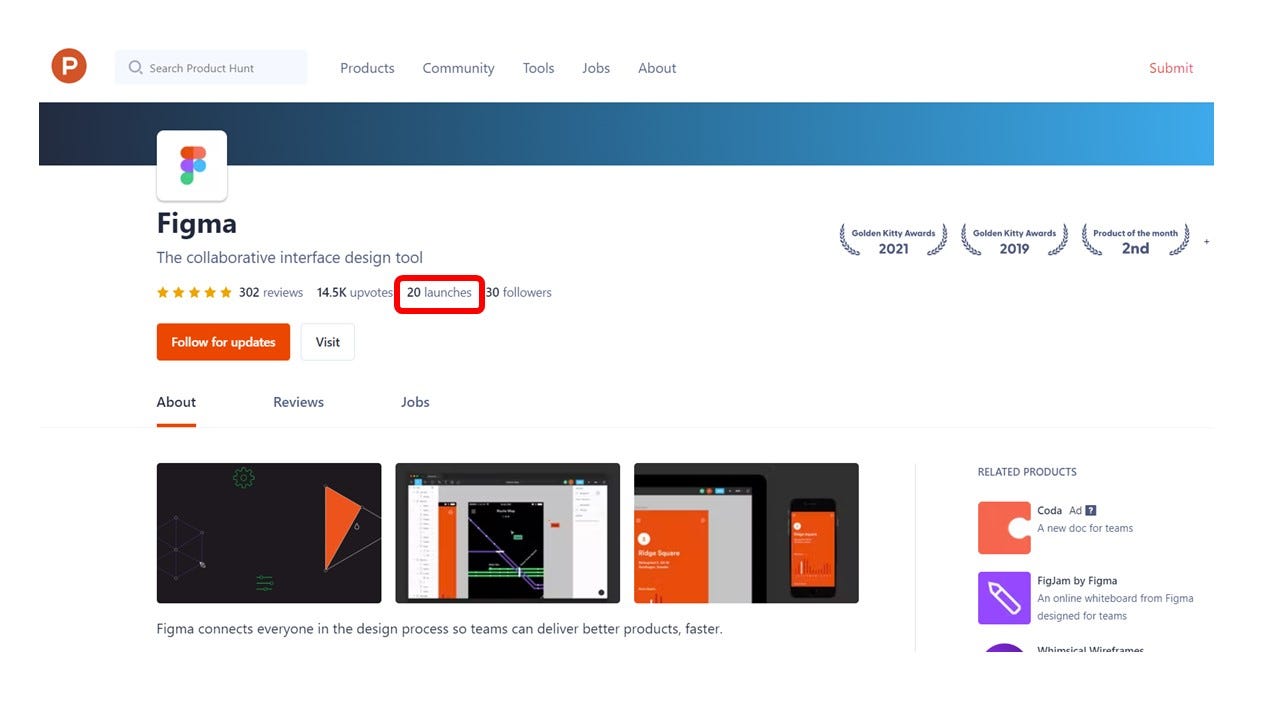This screenshot has height=720, width=1280.
Task: Open the Tools menu
Action: coord(538,68)
